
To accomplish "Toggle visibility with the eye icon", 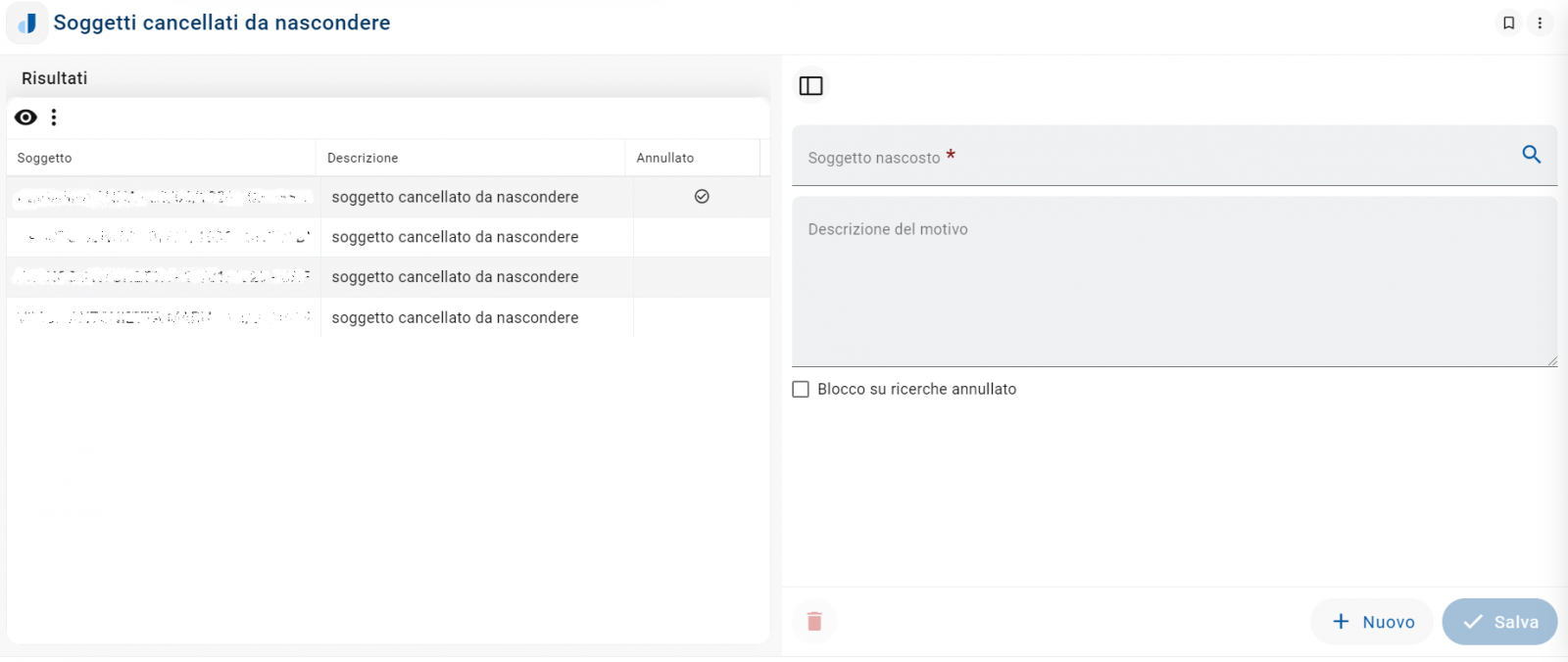I will pyautogui.click(x=26, y=118).
